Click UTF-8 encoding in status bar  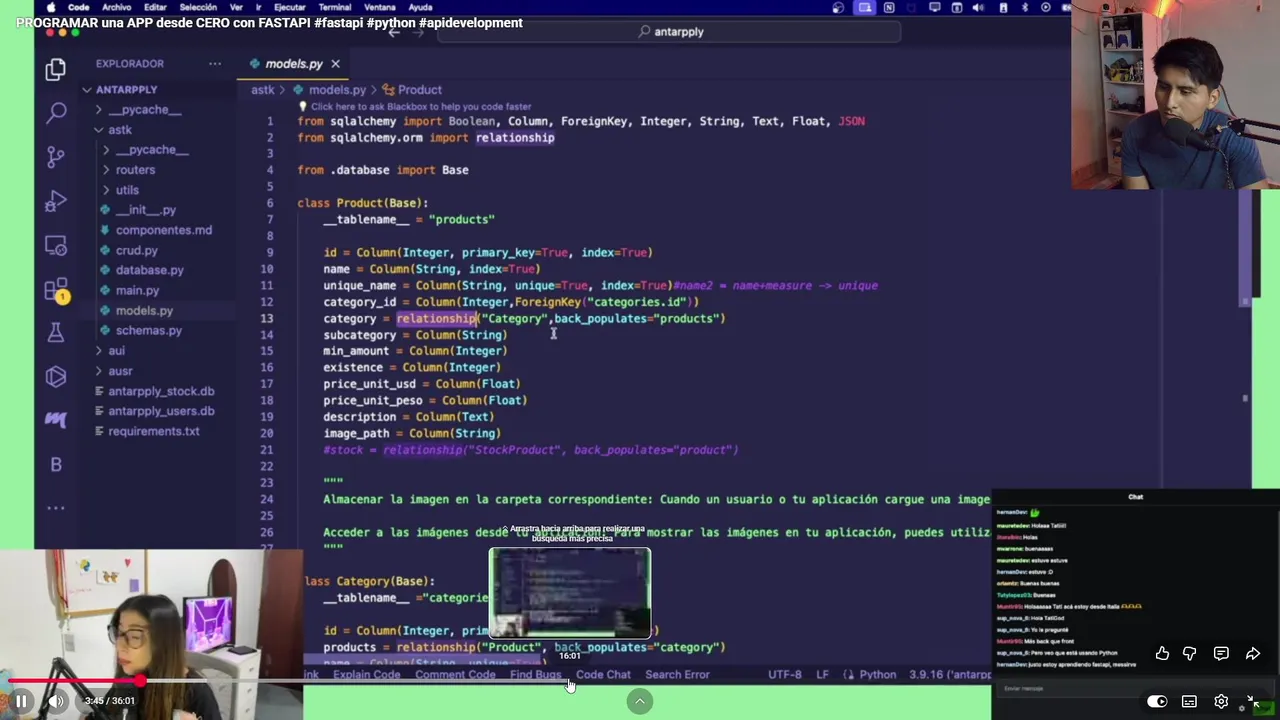(x=784, y=675)
